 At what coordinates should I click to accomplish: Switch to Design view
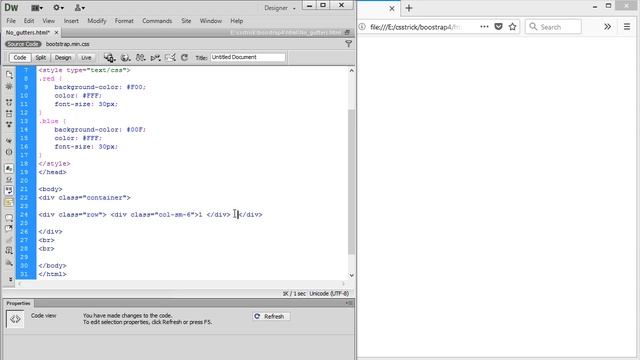point(63,58)
